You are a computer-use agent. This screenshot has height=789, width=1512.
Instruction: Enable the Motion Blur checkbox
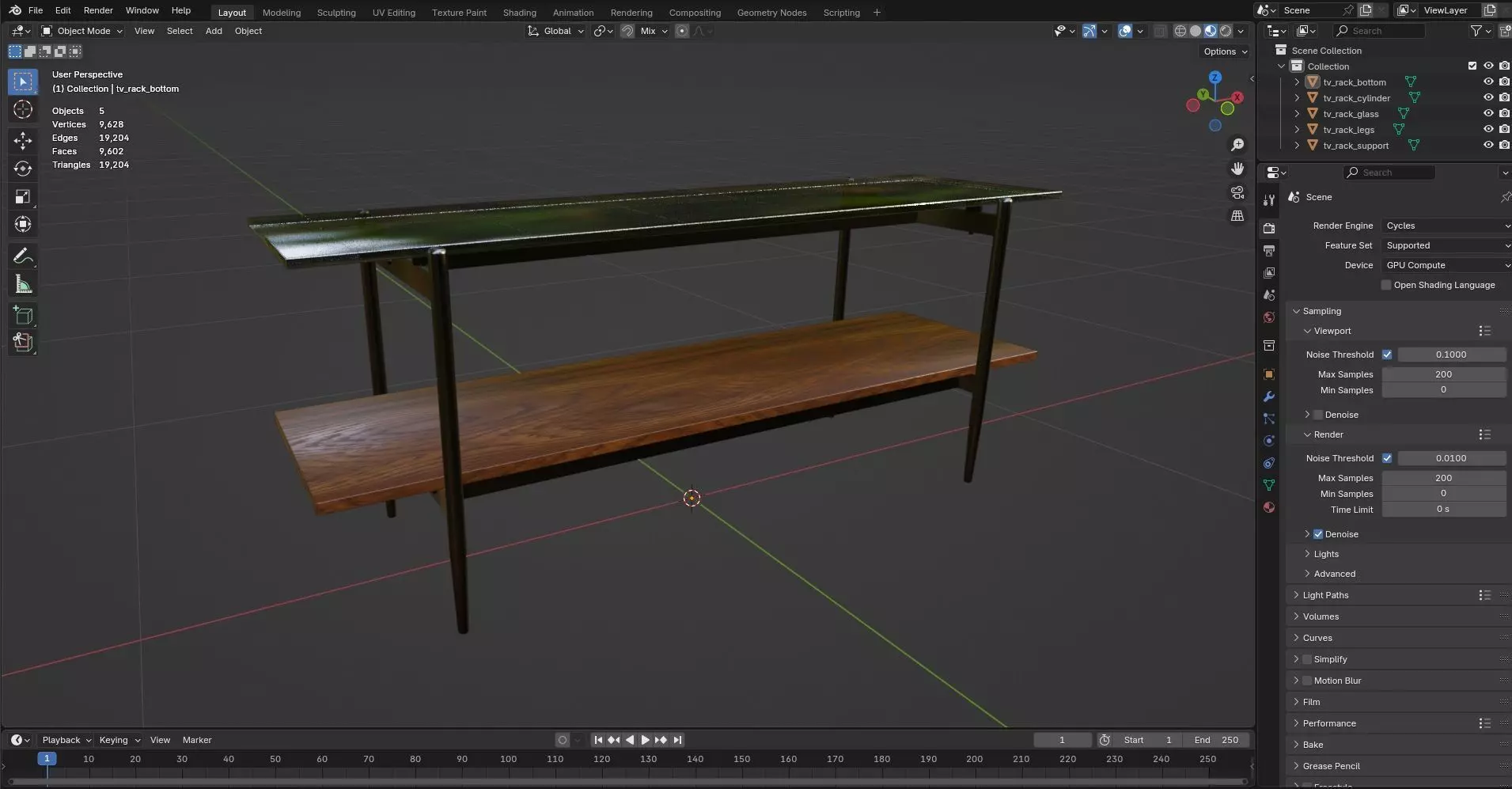(1307, 681)
